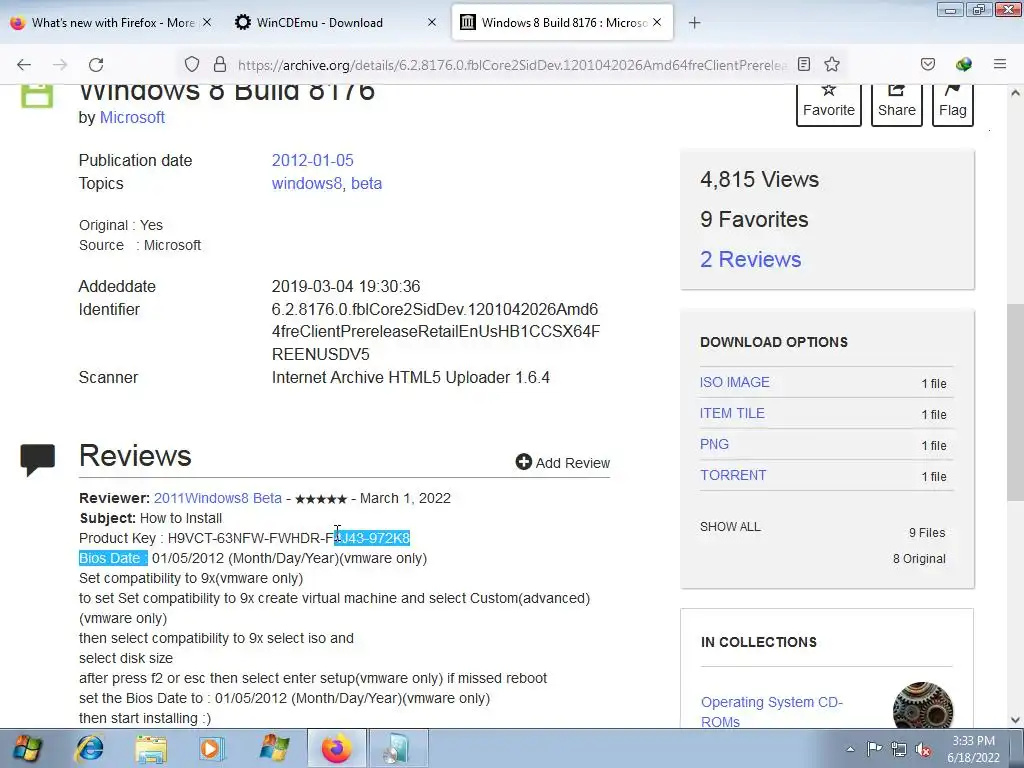The image size is (1024, 768).
Task: Open the Firefox hamburger menu
Action: tap(1000, 64)
